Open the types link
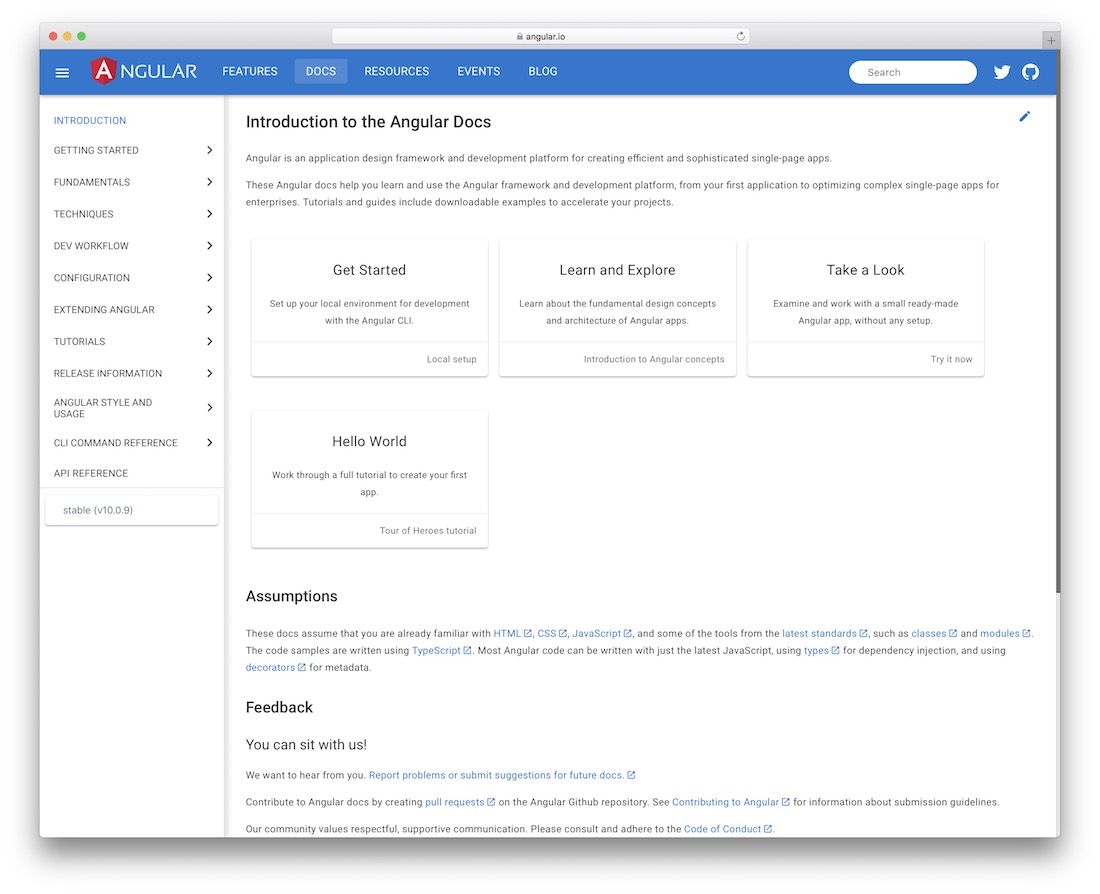This screenshot has height=894, width=1100. click(816, 651)
